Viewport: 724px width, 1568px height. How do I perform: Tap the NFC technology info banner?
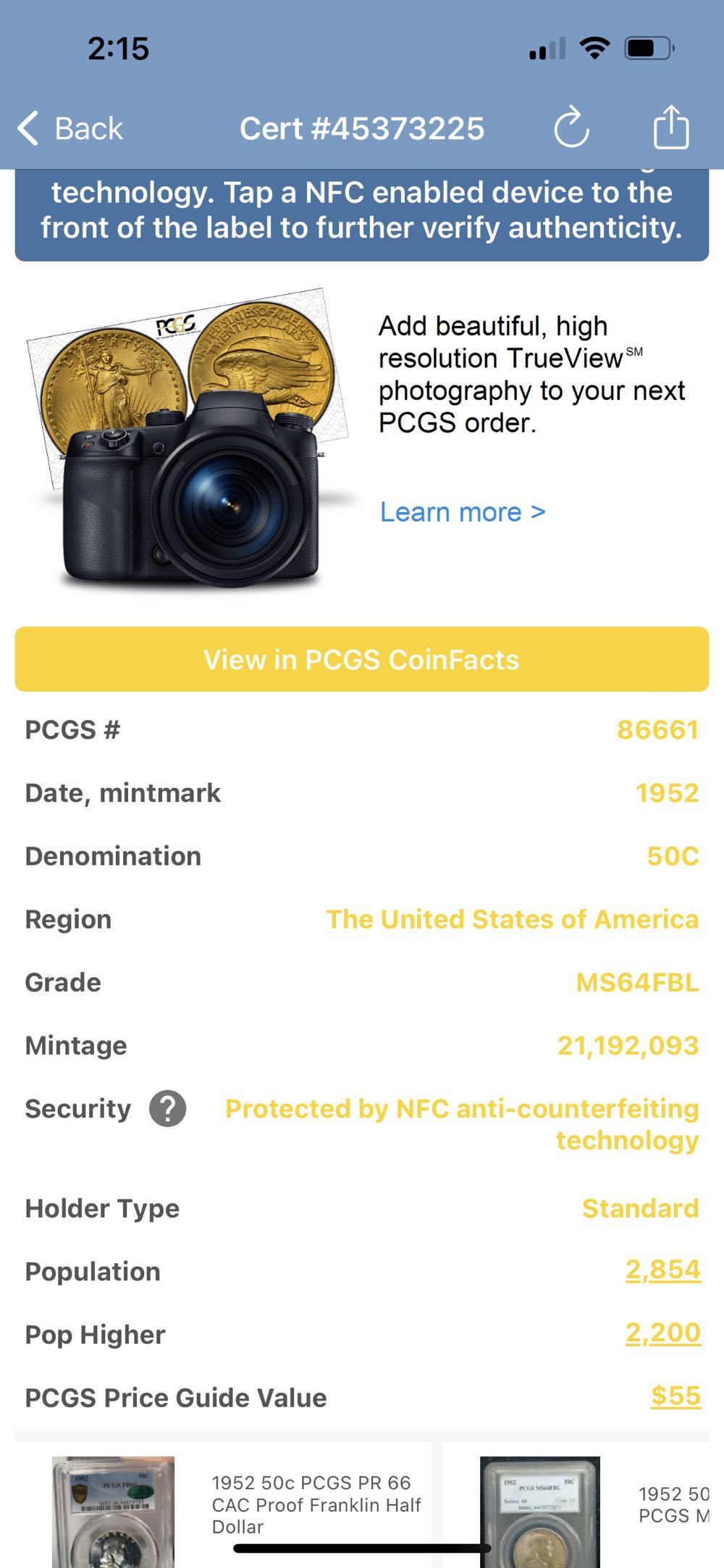[361, 211]
